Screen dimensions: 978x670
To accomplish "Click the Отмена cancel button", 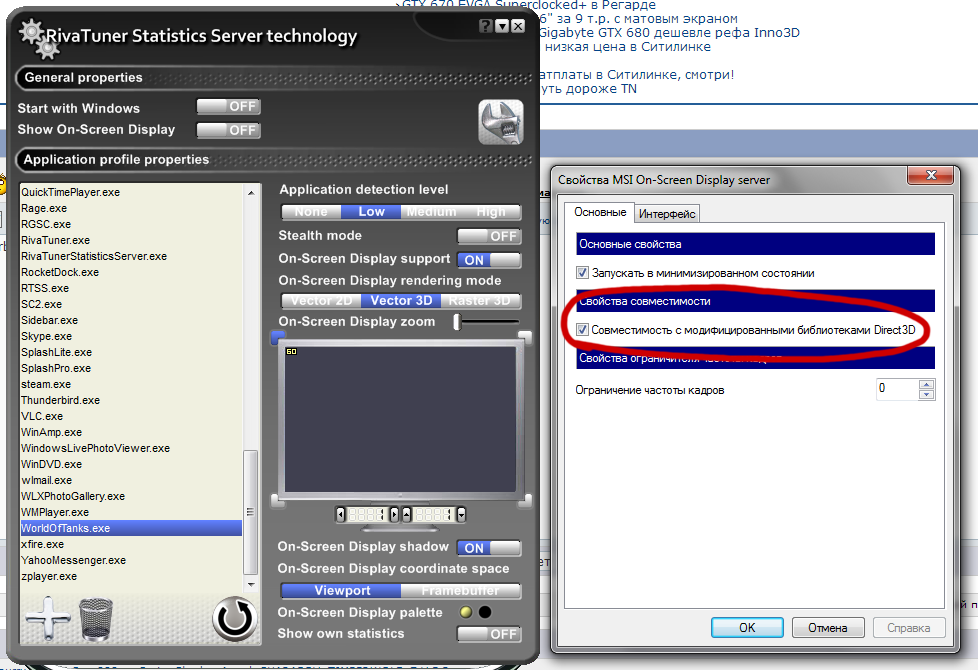I will pyautogui.click(x=827, y=628).
